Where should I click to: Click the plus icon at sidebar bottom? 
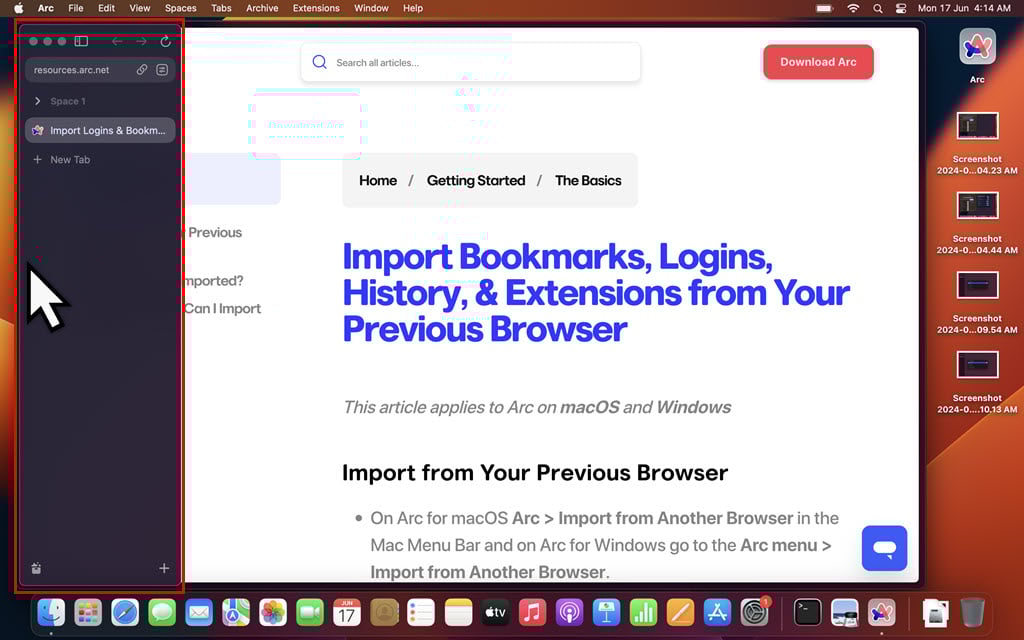[164, 568]
